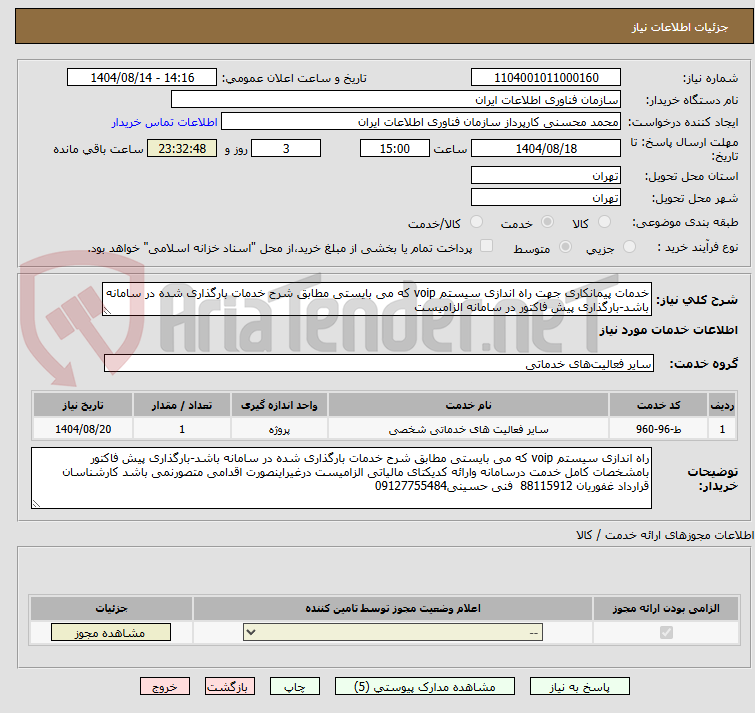The height and width of the screenshot is (713, 755).
Task: Click the کد خدمت column header
Action: coord(658,405)
